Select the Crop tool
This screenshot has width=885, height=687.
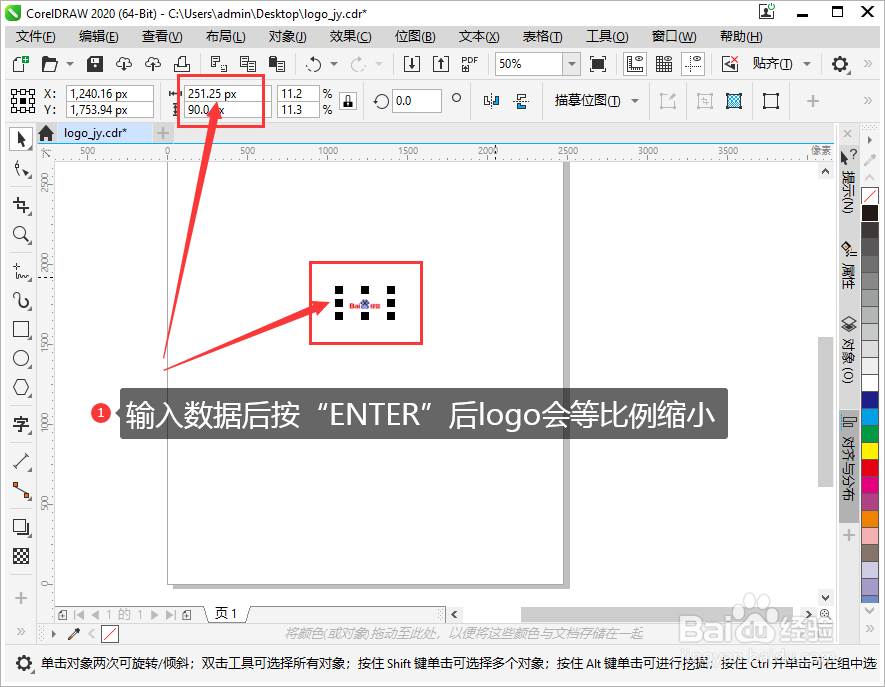(x=21, y=205)
